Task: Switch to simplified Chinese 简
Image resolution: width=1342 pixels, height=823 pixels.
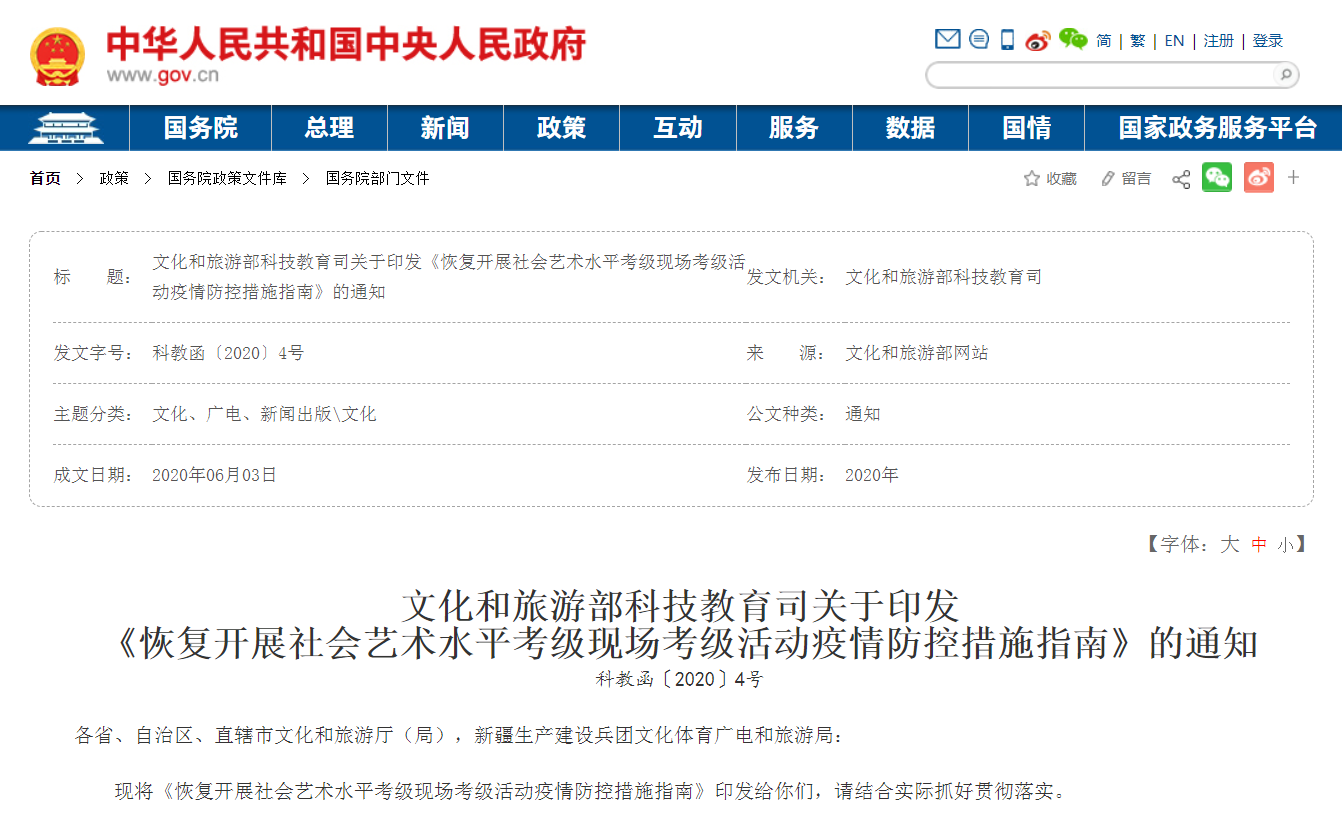Action: [1103, 41]
